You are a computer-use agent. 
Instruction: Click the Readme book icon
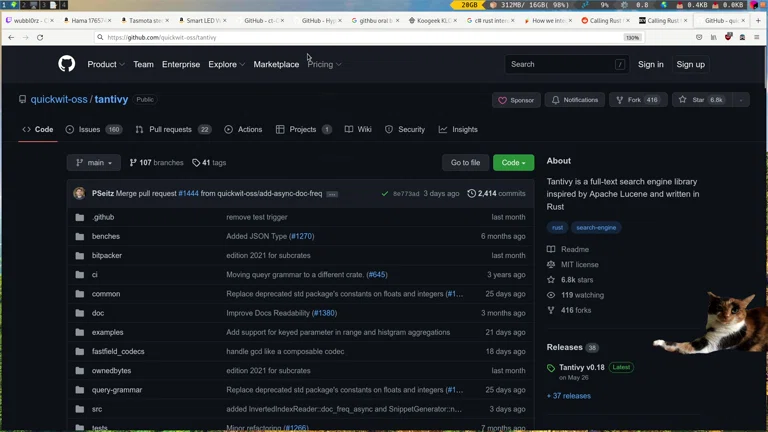551,249
